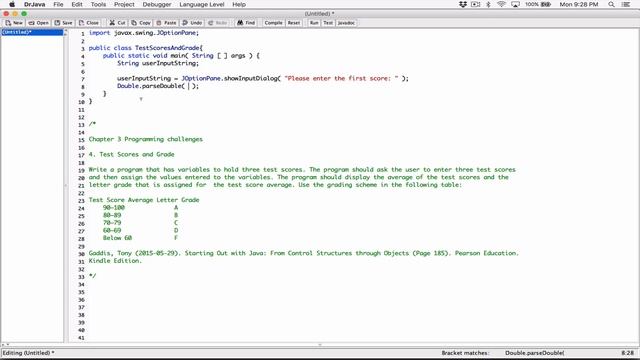Open the Edit menu
Screen dimensions: 640x360
(x=77, y=4)
